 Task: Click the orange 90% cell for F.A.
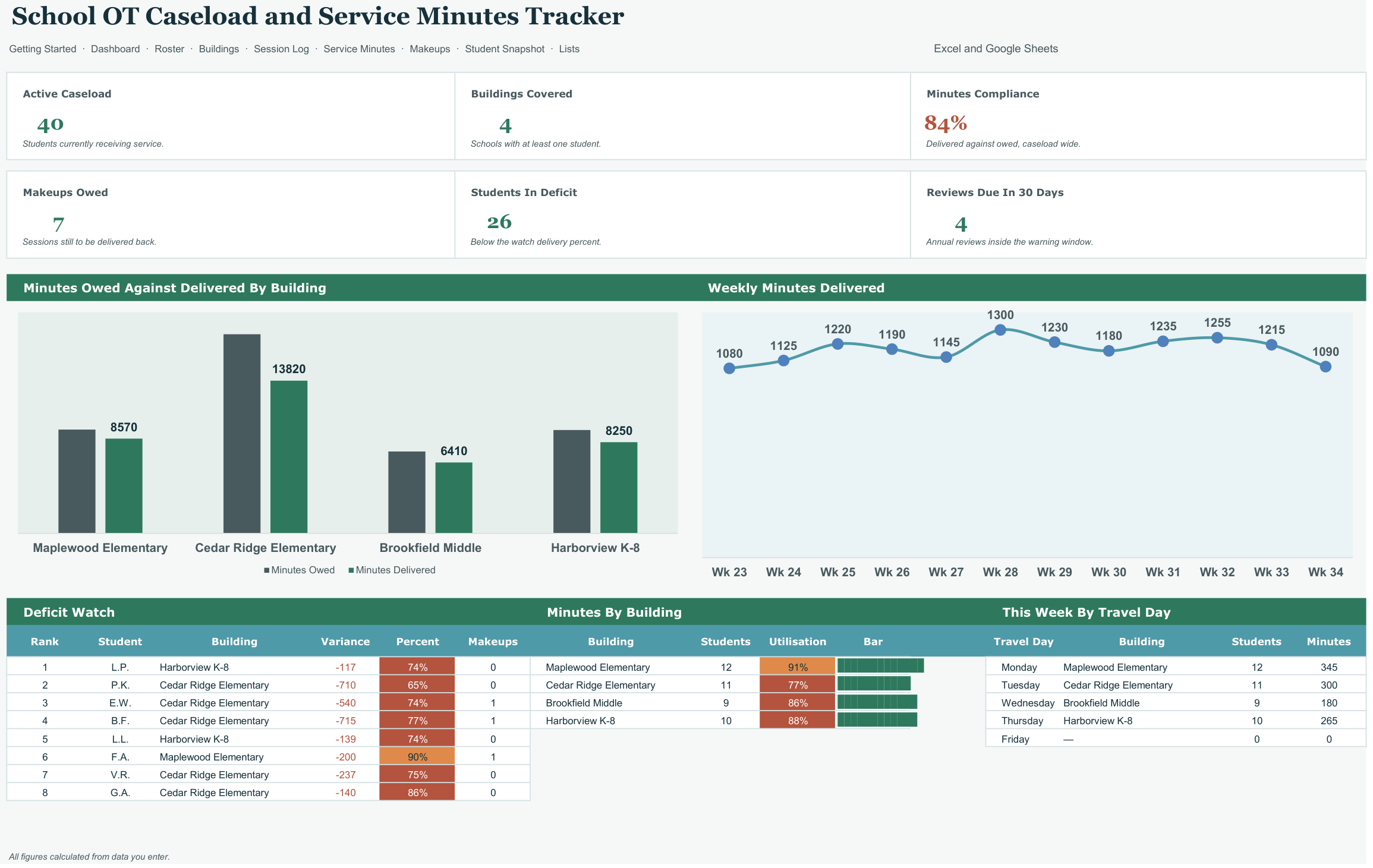click(x=417, y=757)
